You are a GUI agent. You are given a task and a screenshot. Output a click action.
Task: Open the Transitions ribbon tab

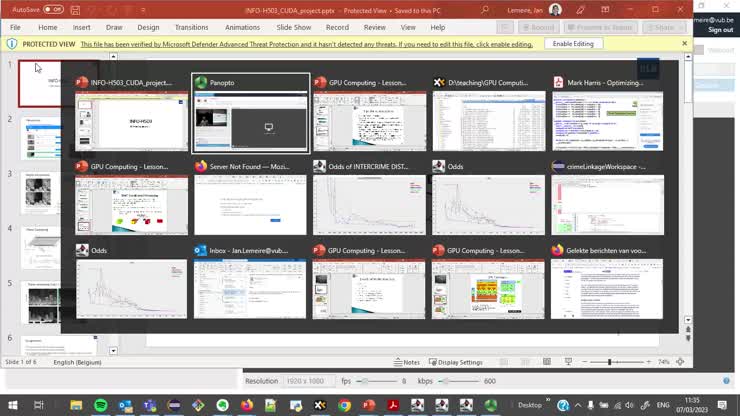pos(191,27)
